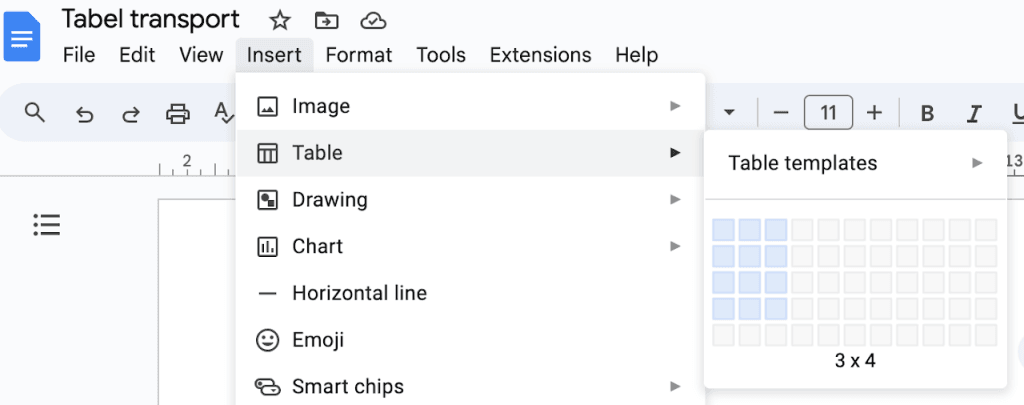Click the Google Docs home icon
This screenshot has width=1024, height=405.
click(x=22, y=38)
